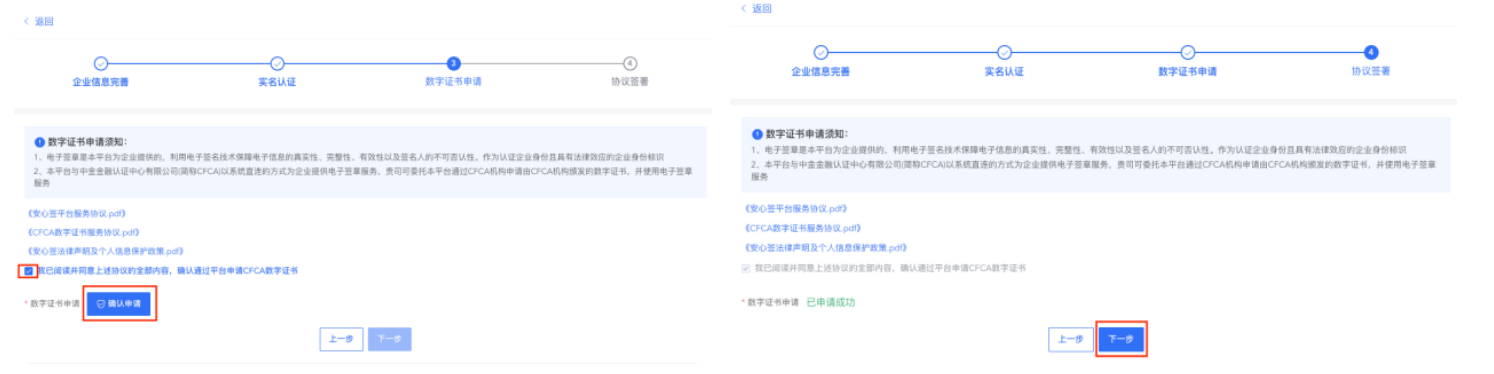This screenshot has height=374, width=1494.
Task: Open CFCA数字证书服务协议.pdf on the 已申请成功 page
Action: [x=803, y=227]
